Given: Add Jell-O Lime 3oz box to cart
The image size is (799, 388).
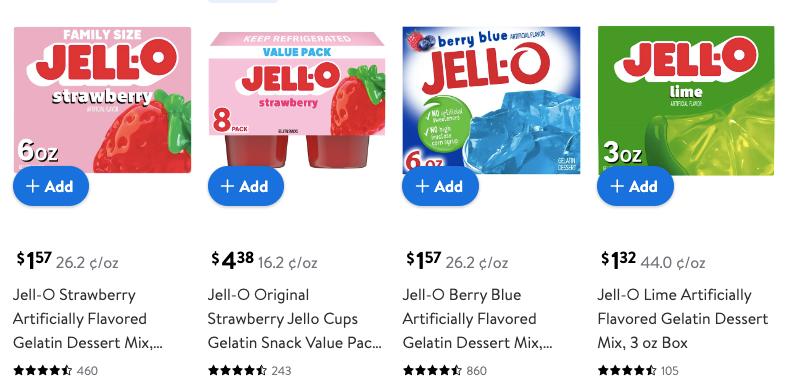Looking at the screenshot, I should [x=635, y=186].
